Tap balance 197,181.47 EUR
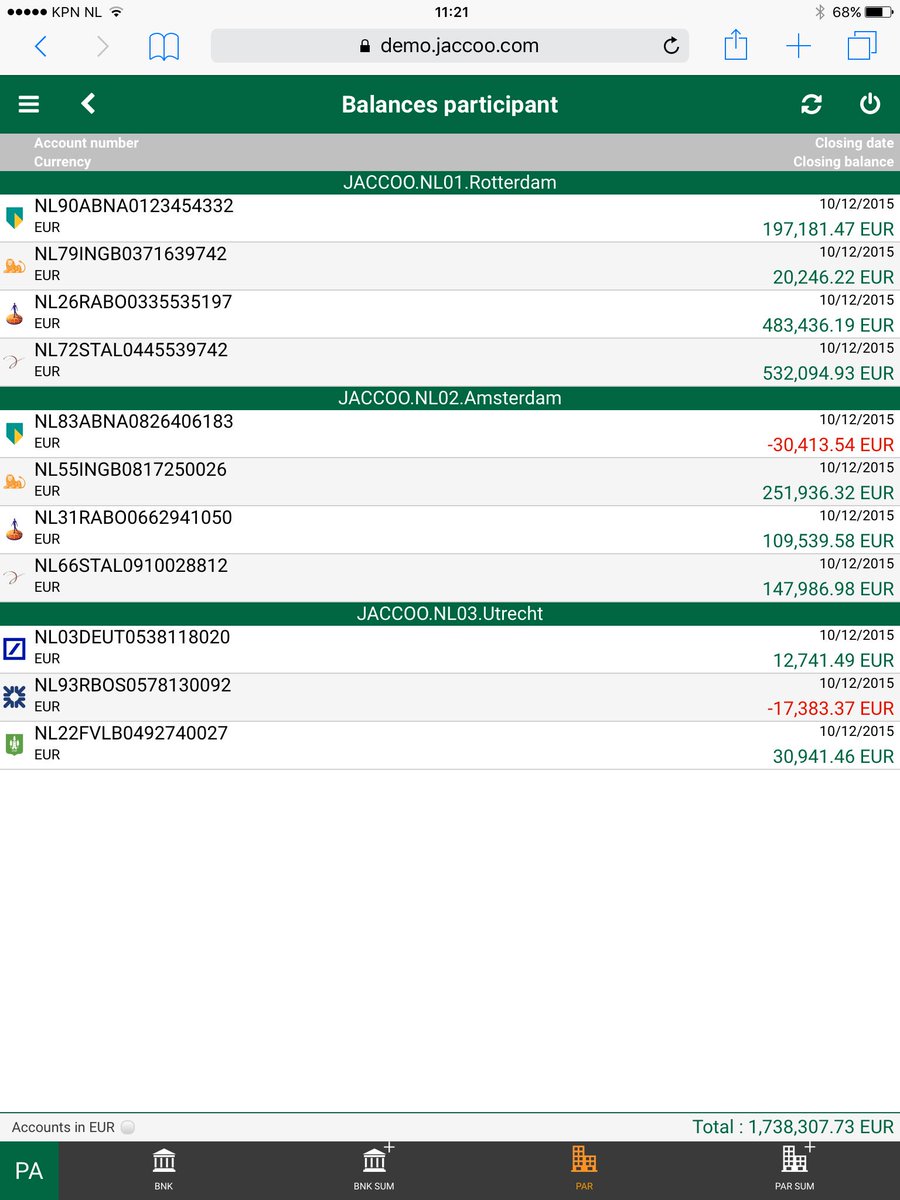This screenshot has height=1200, width=900. pyautogui.click(x=828, y=229)
